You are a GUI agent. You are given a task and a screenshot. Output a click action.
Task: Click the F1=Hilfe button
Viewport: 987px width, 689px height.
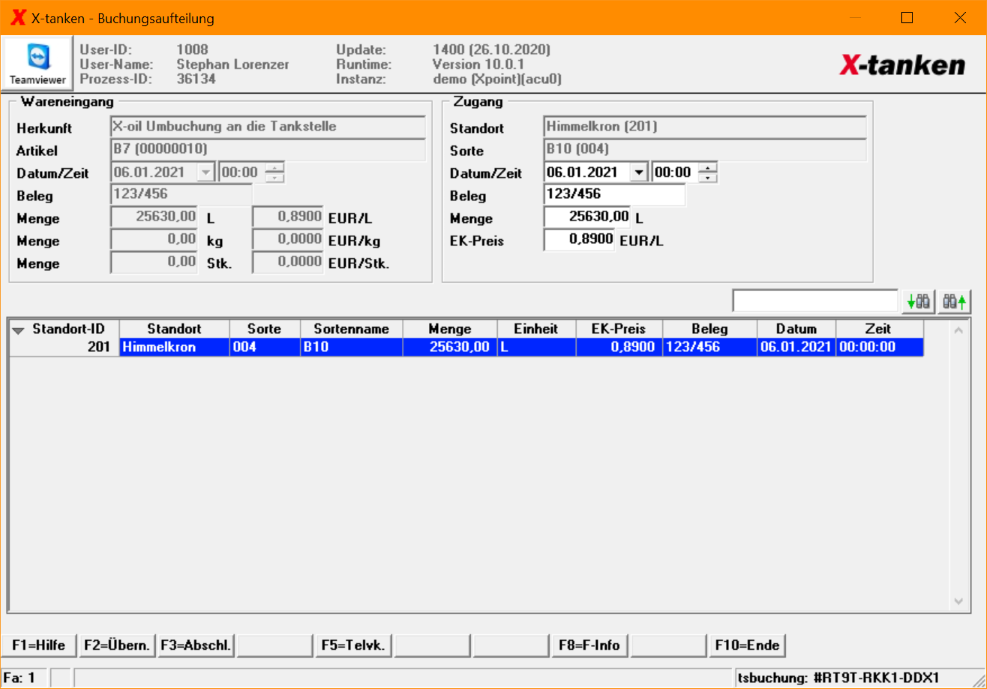[39, 645]
